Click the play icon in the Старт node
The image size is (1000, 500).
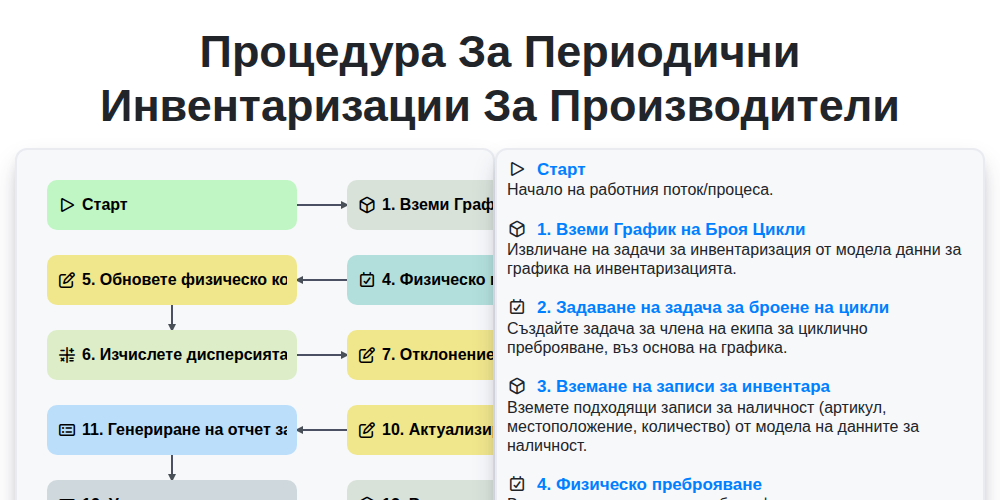click(67, 205)
